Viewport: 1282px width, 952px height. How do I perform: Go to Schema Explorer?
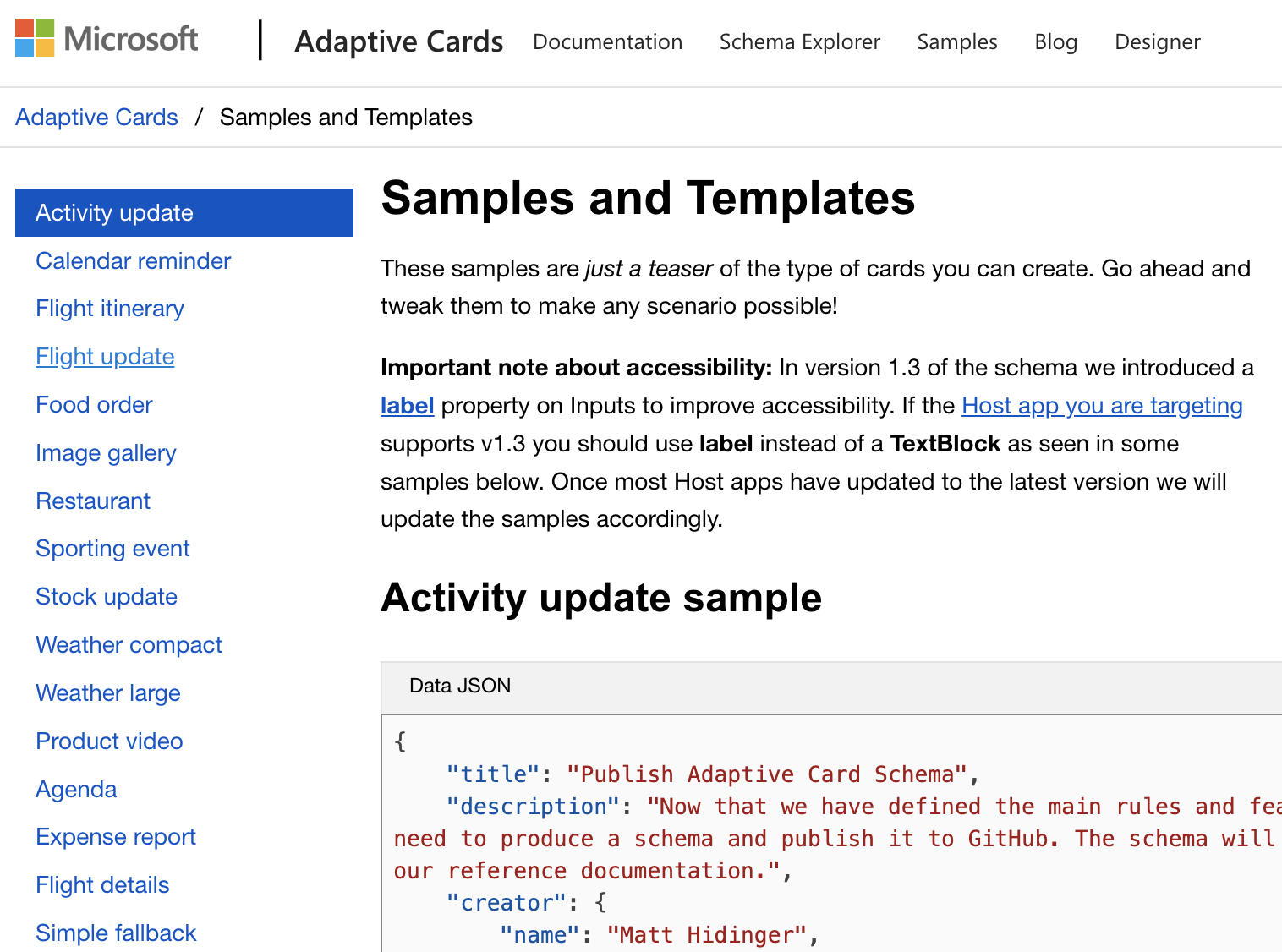pos(799,41)
